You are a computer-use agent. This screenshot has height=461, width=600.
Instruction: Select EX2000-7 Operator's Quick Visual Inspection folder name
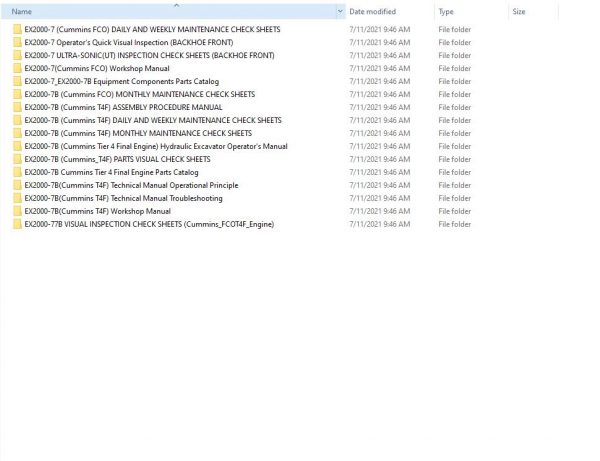[x=129, y=42]
